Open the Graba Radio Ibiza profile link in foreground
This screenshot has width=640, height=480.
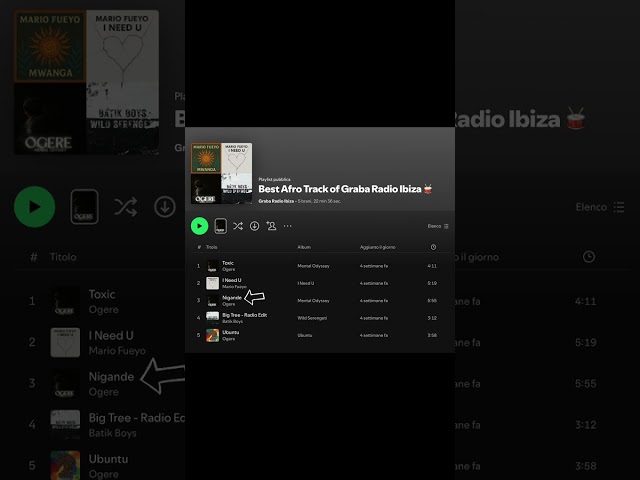coord(276,201)
